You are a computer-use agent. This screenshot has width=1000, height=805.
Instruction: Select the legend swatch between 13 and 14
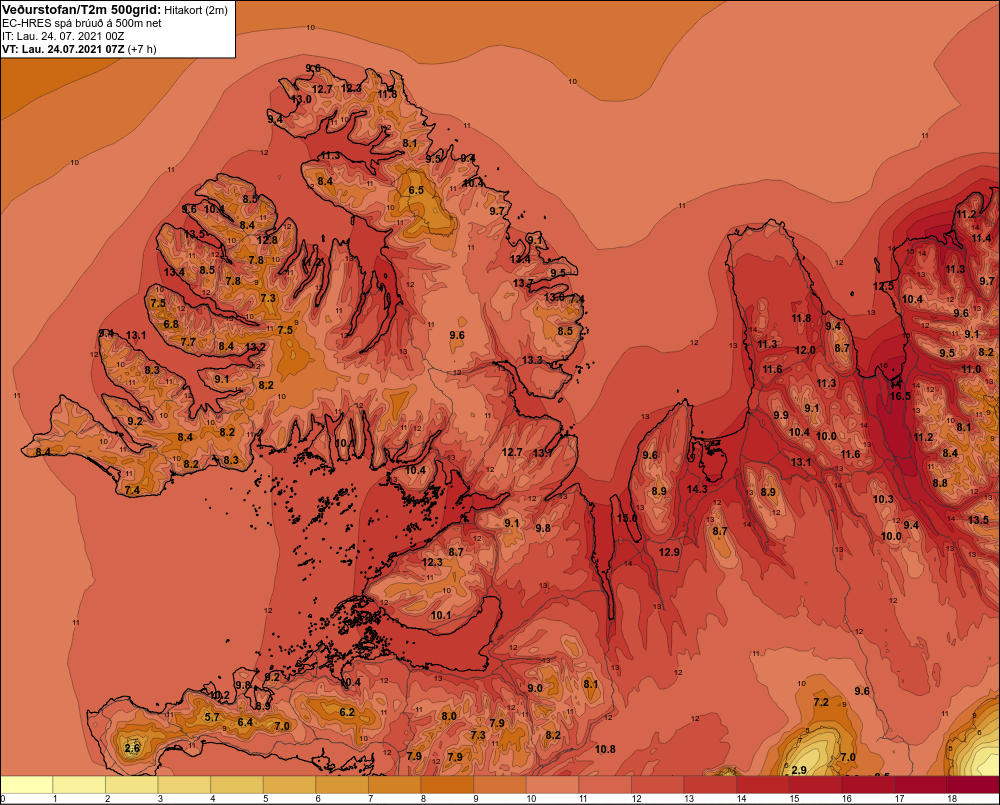[x=710, y=784]
